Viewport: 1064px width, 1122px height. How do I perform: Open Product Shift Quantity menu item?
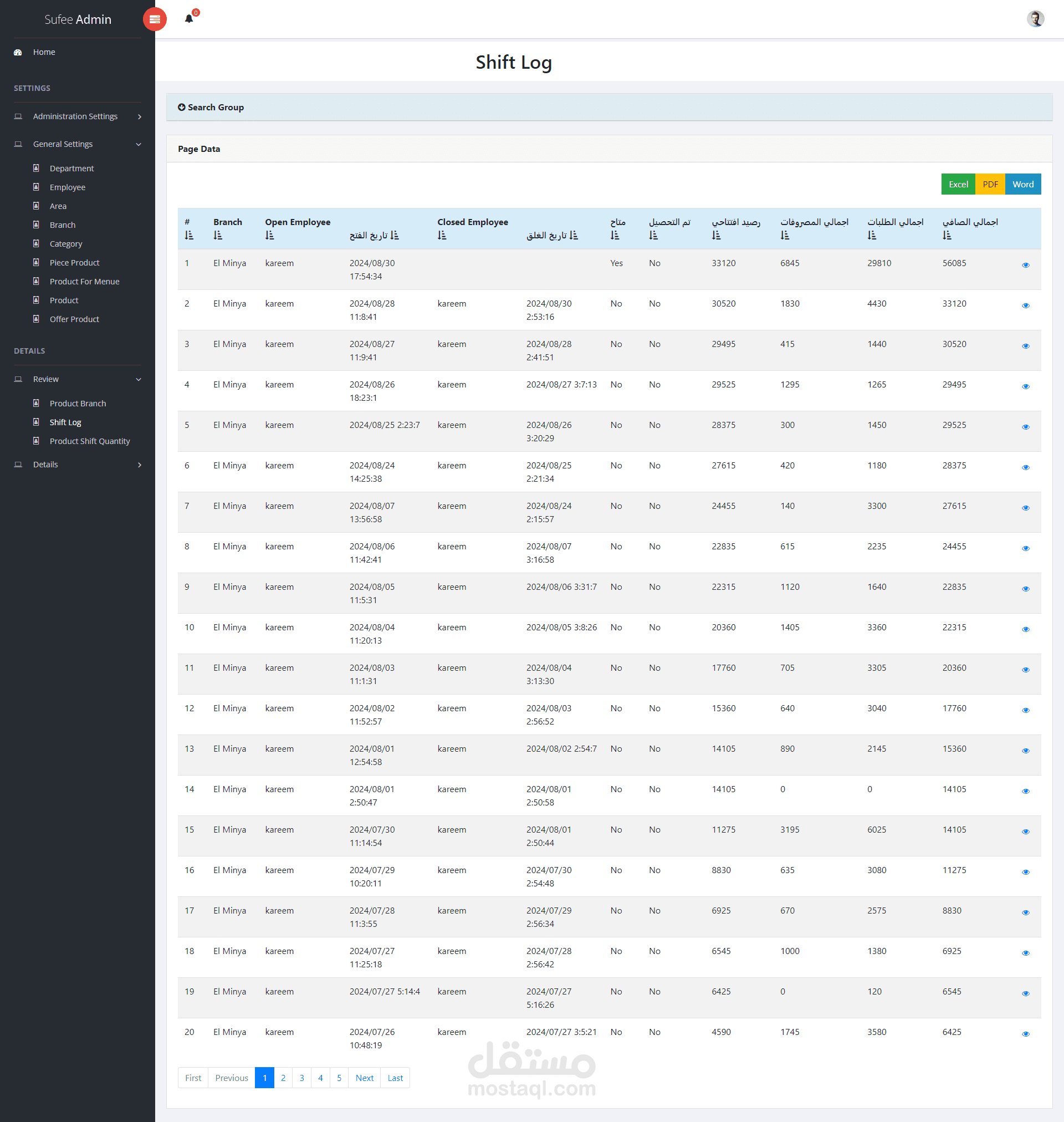pyautogui.click(x=90, y=441)
